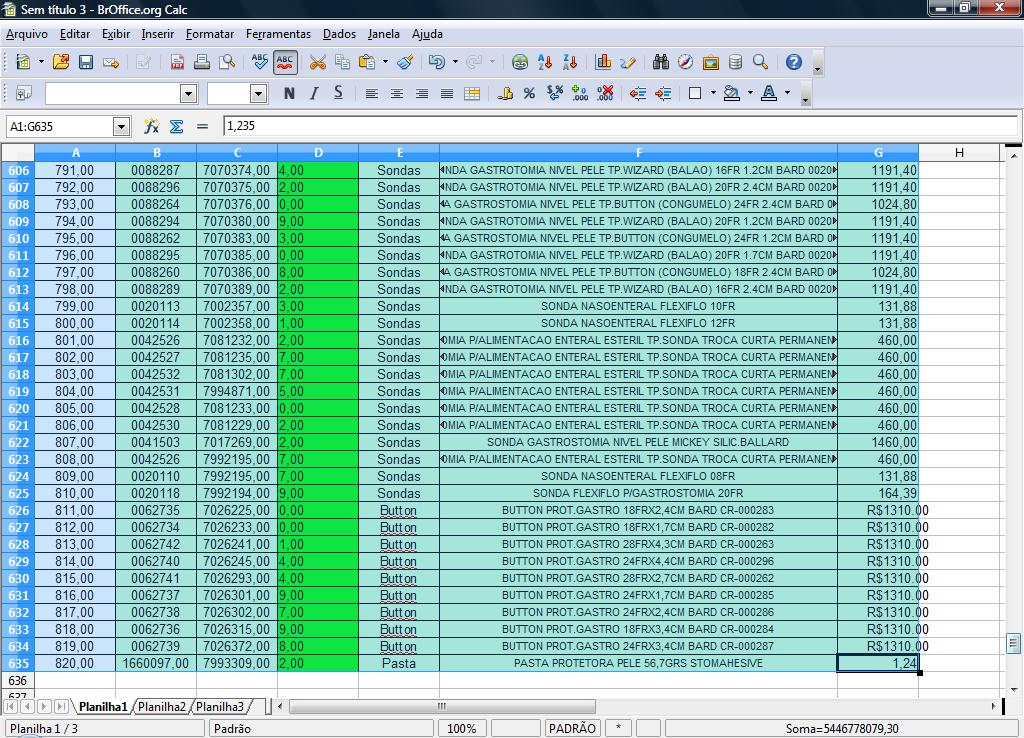Expand the New document dropdown arrow

click(41, 62)
